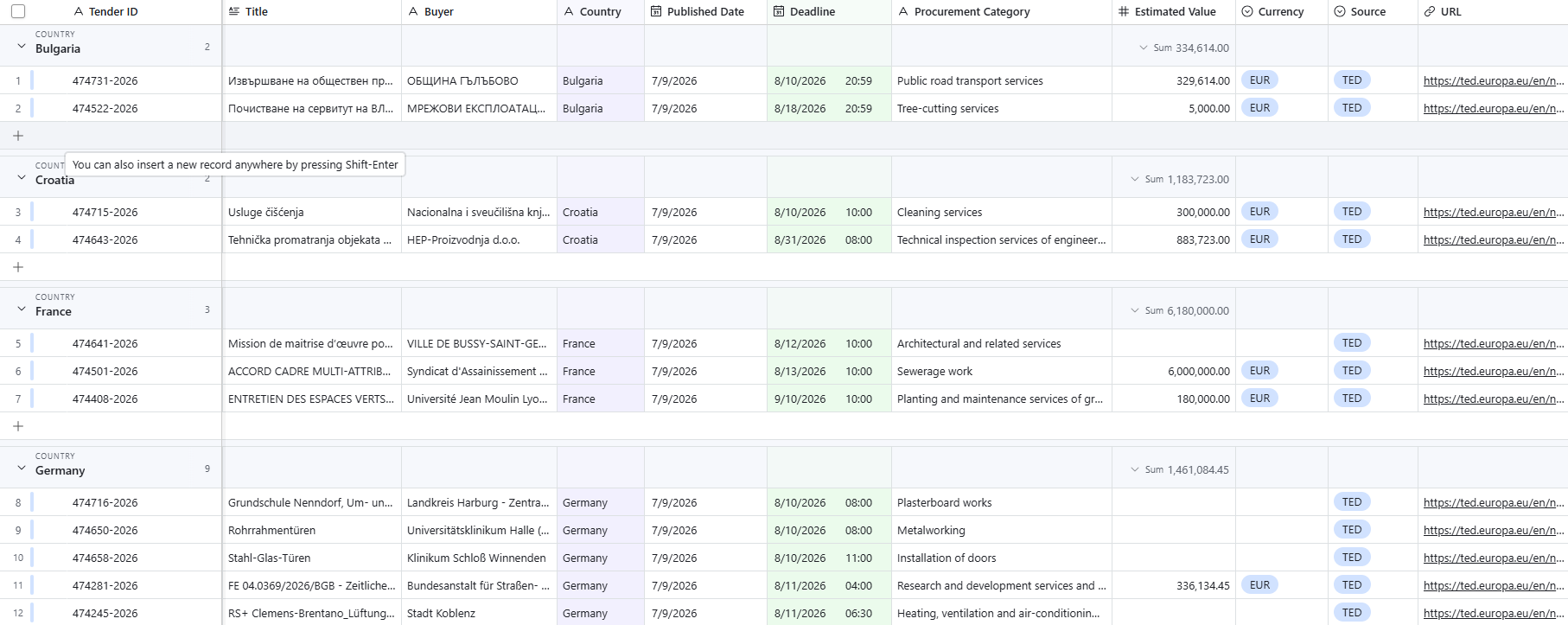Collapse the Bulgaria group
This screenshot has width=1568, height=625.
tap(21, 46)
